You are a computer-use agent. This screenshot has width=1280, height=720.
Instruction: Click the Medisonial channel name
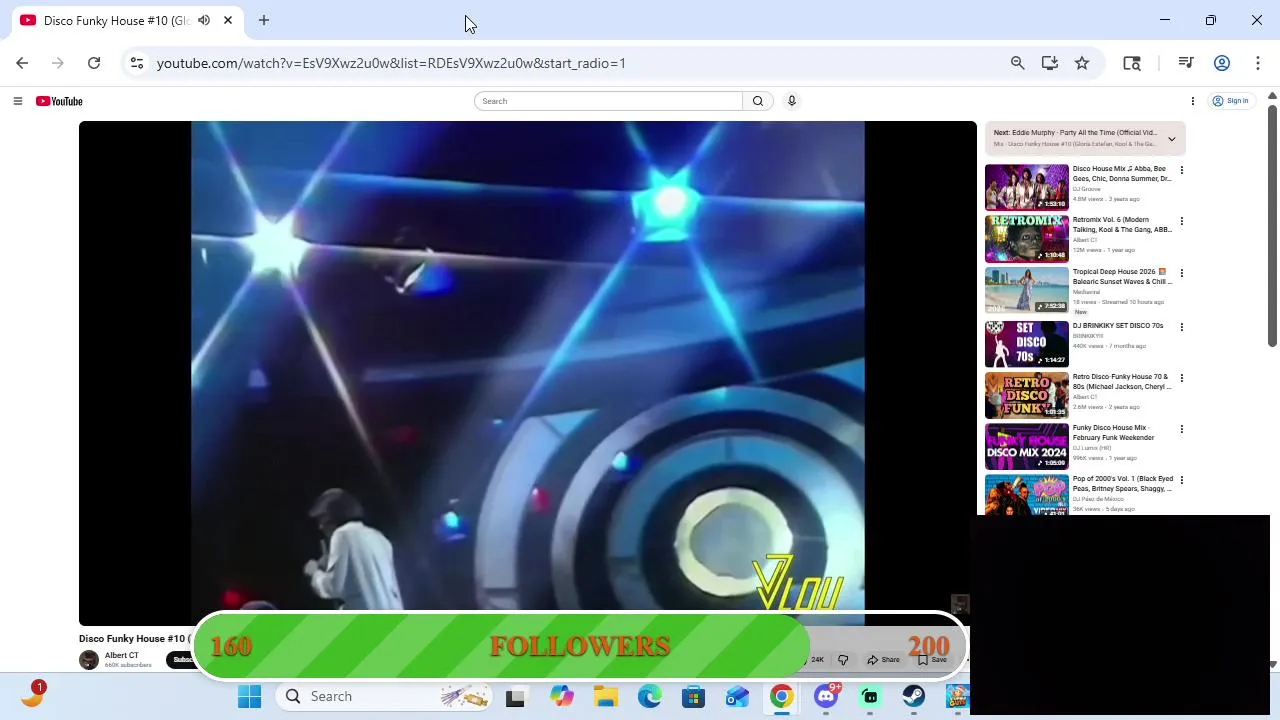[x=1086, y=292]
